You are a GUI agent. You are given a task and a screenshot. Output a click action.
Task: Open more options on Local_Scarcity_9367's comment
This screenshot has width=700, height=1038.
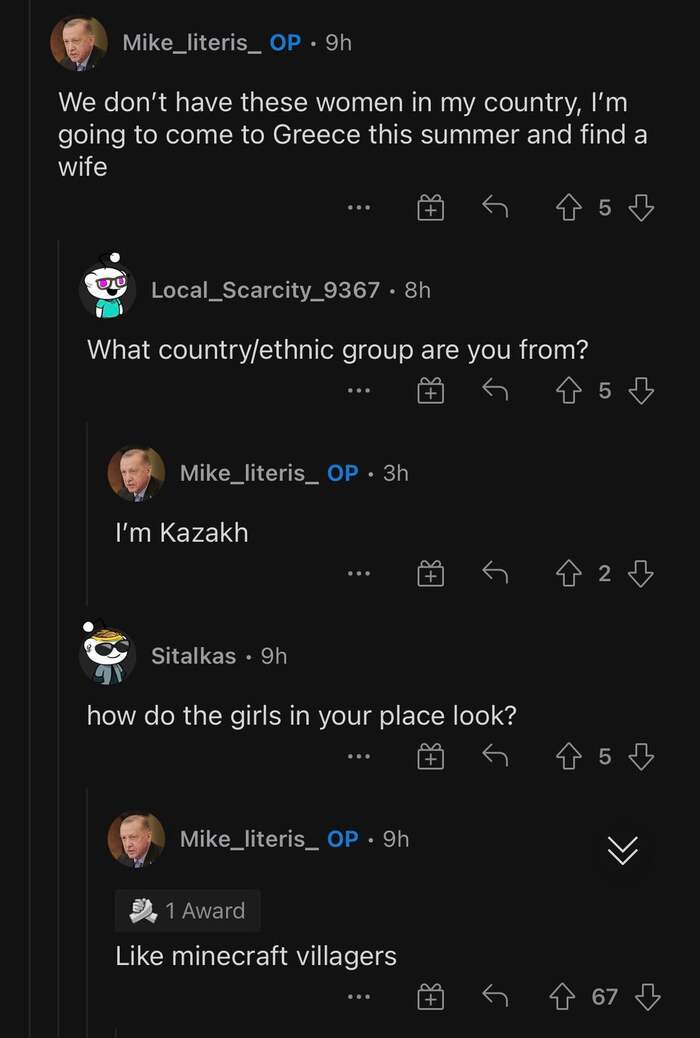tap(359, 391)
